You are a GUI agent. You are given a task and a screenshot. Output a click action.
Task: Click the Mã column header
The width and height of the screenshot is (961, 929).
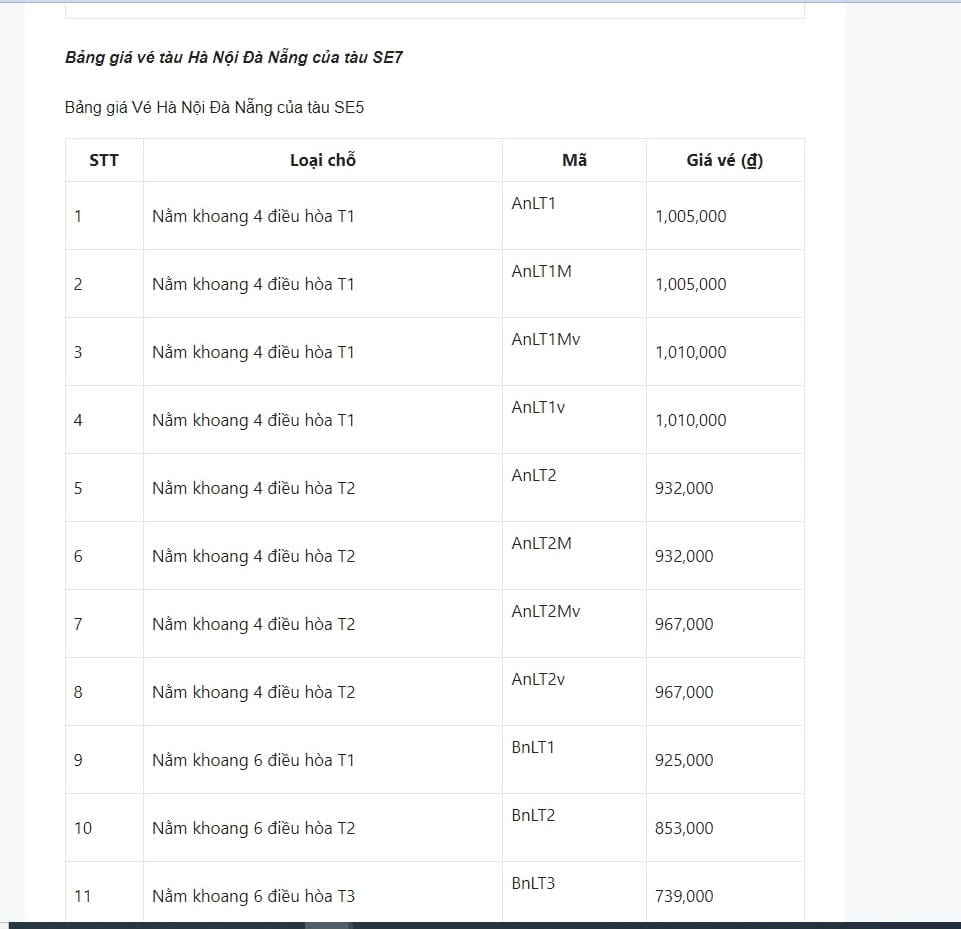(574, 160)
